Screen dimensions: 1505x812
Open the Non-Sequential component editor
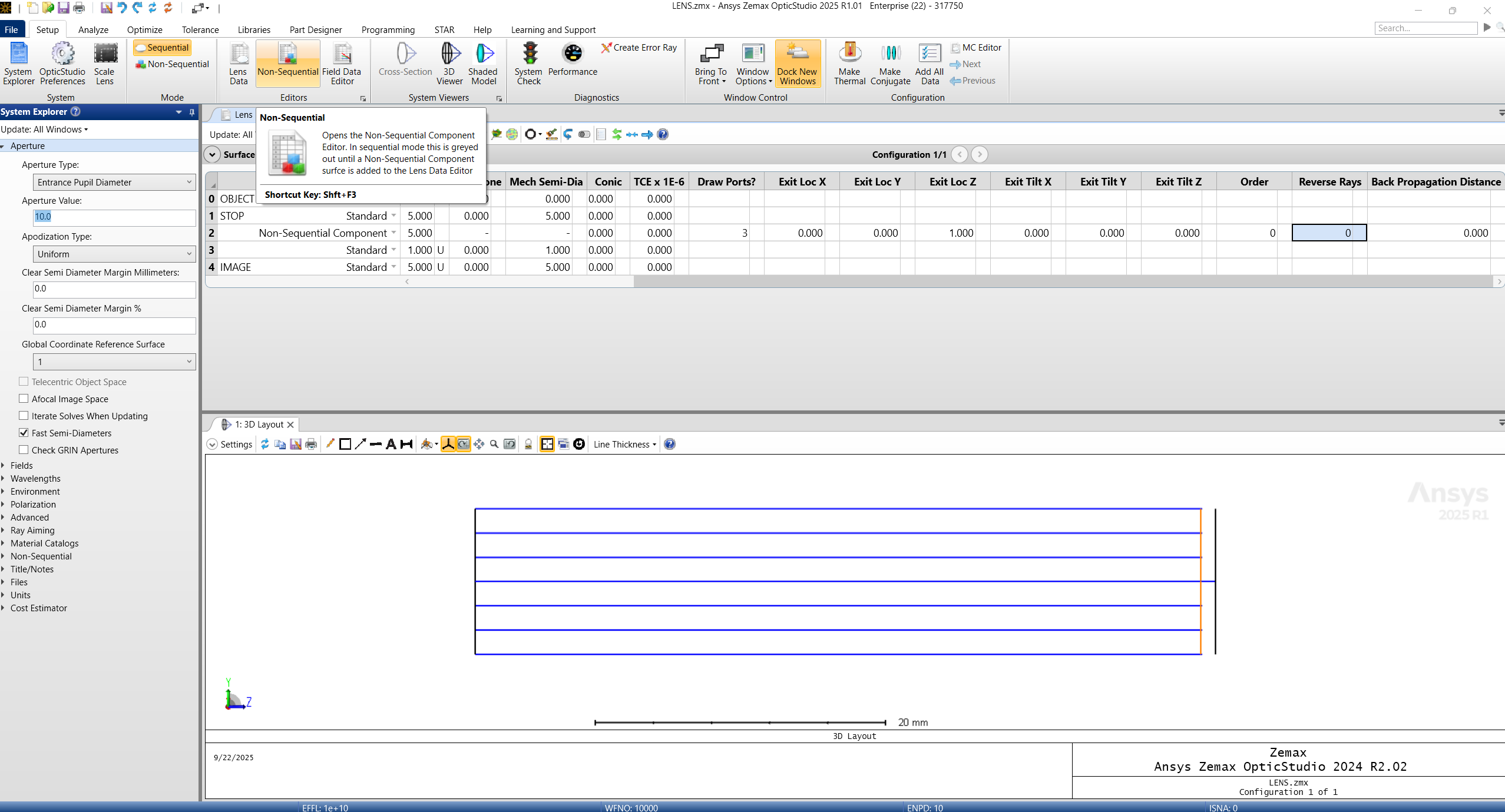pyautogui.click(x=288, y=64)
